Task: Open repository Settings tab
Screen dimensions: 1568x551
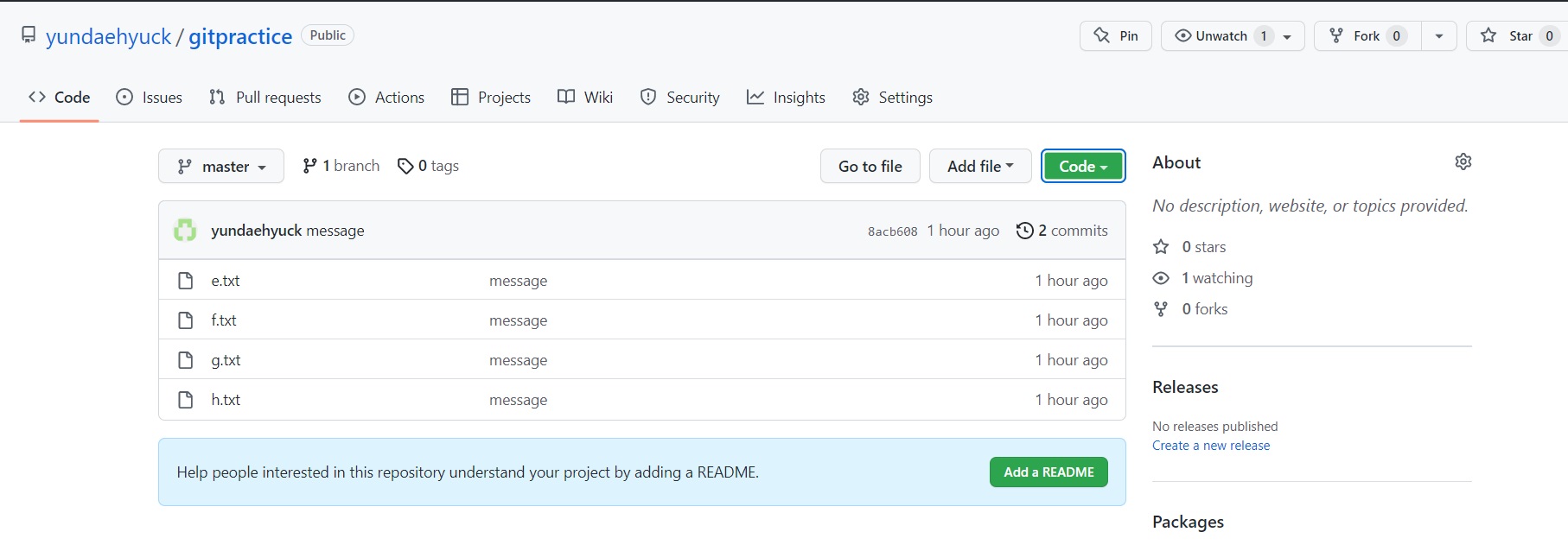Action: pos(892,98)
